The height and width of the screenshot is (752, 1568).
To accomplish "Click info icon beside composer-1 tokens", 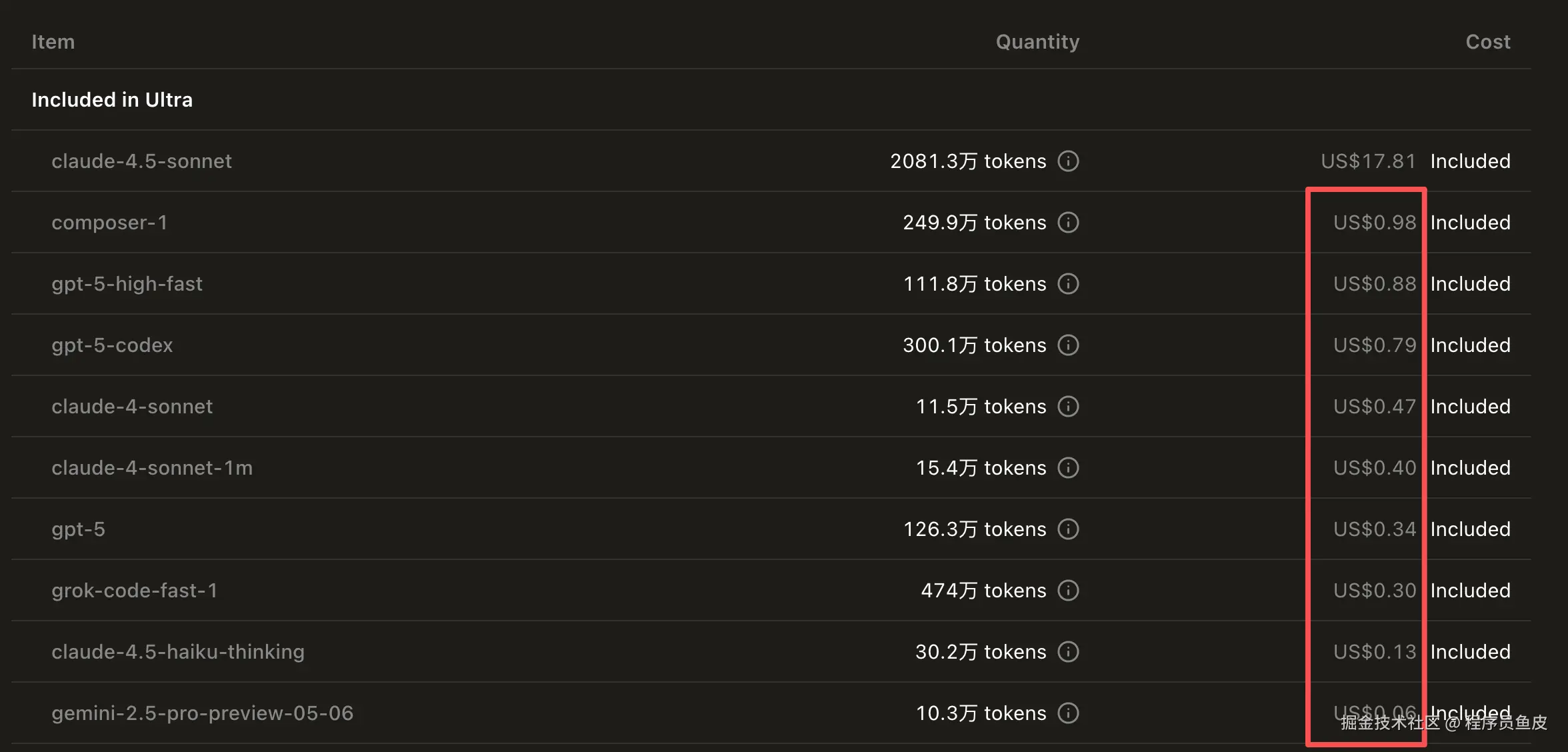I will 1068,223.
